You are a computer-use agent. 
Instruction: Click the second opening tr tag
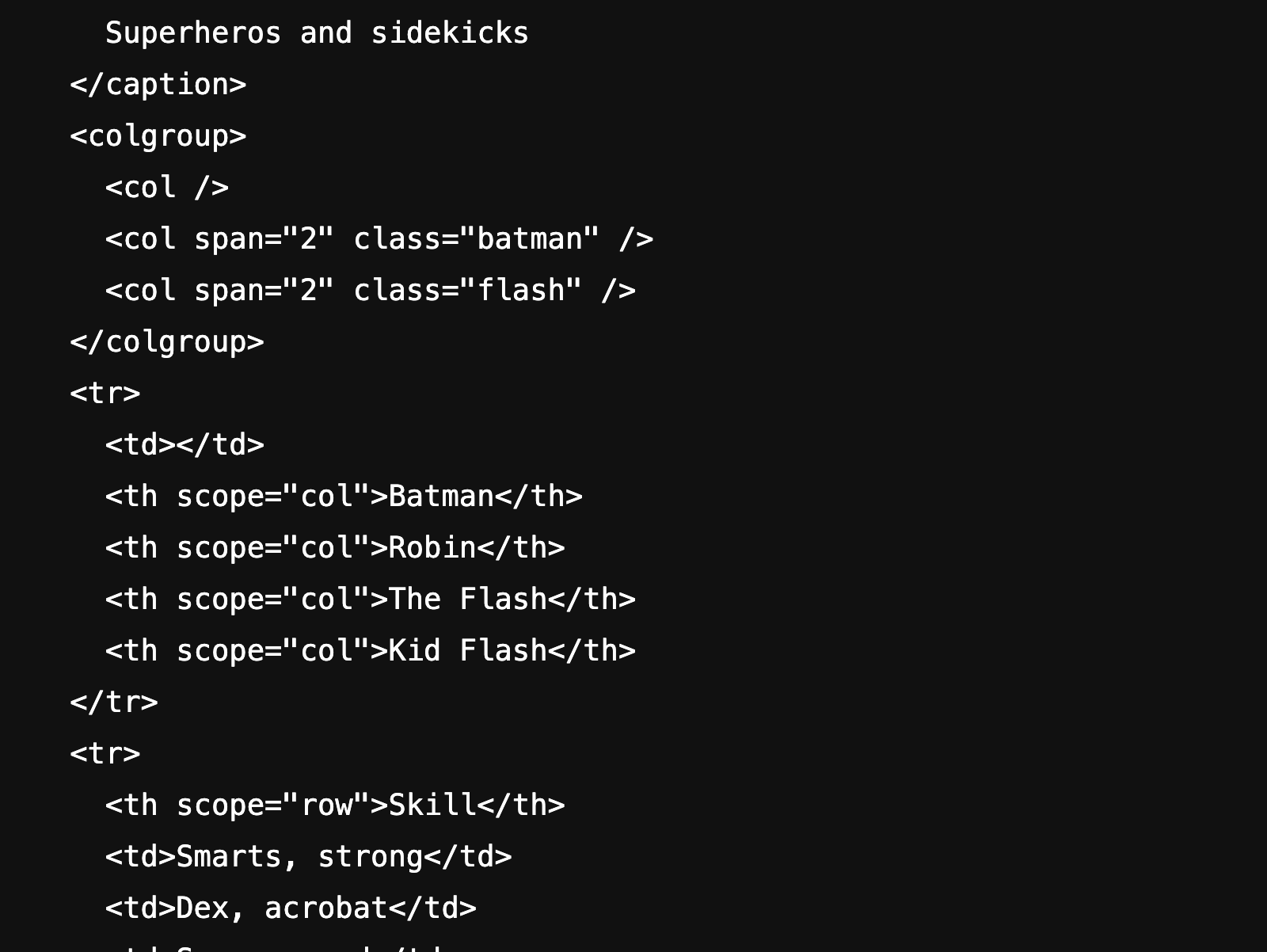[x=105, y=754]
